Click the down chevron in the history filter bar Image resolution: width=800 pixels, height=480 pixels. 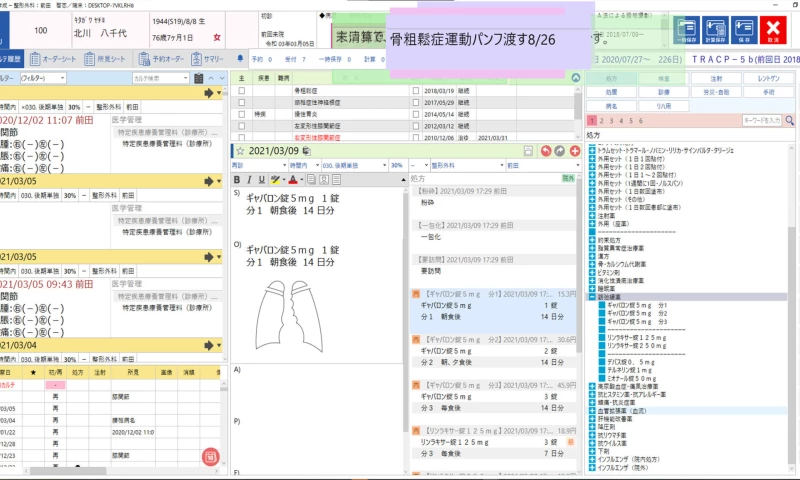click(222, 78)
